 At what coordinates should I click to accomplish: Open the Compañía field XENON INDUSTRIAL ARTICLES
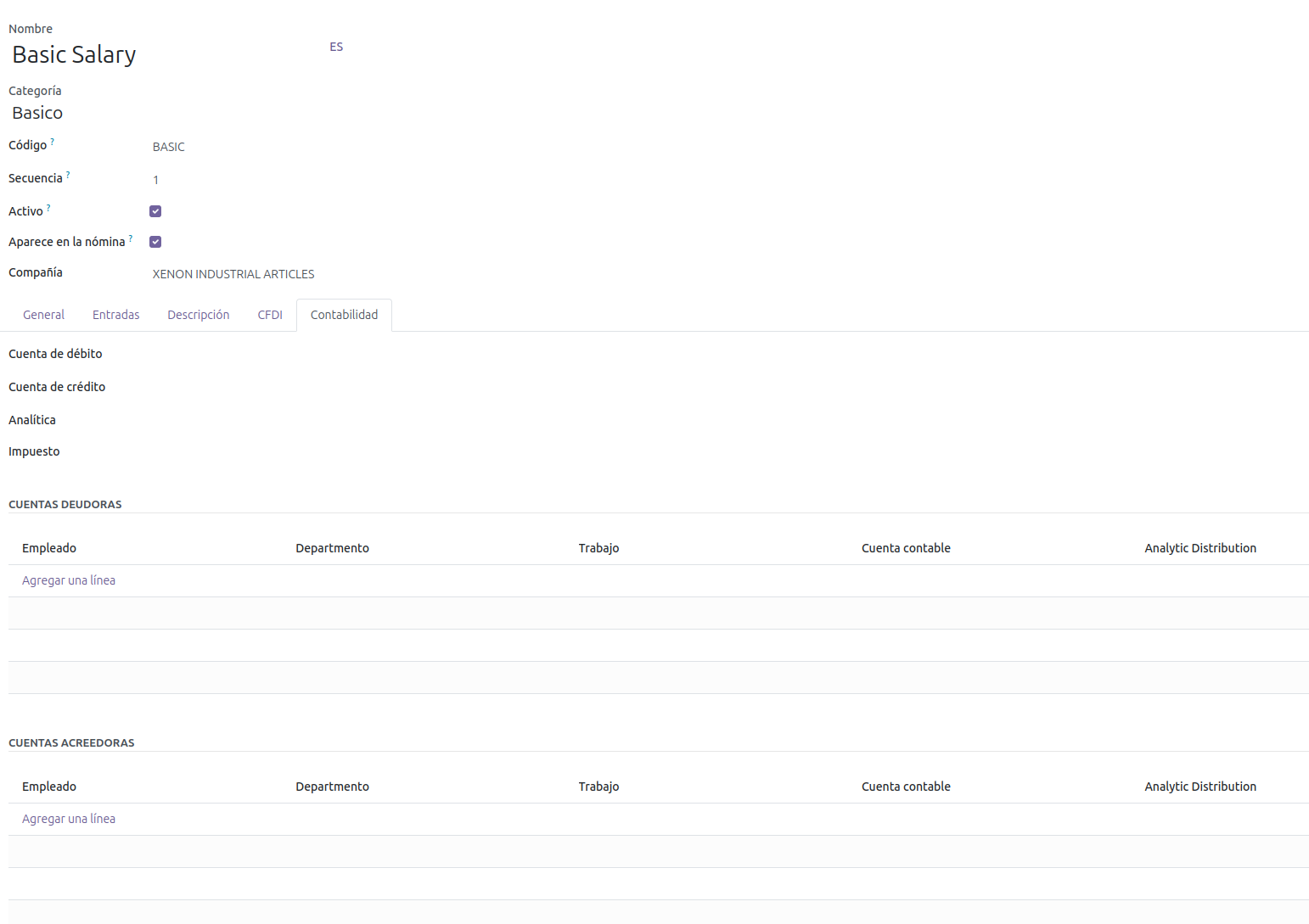[x=233, y=274]
